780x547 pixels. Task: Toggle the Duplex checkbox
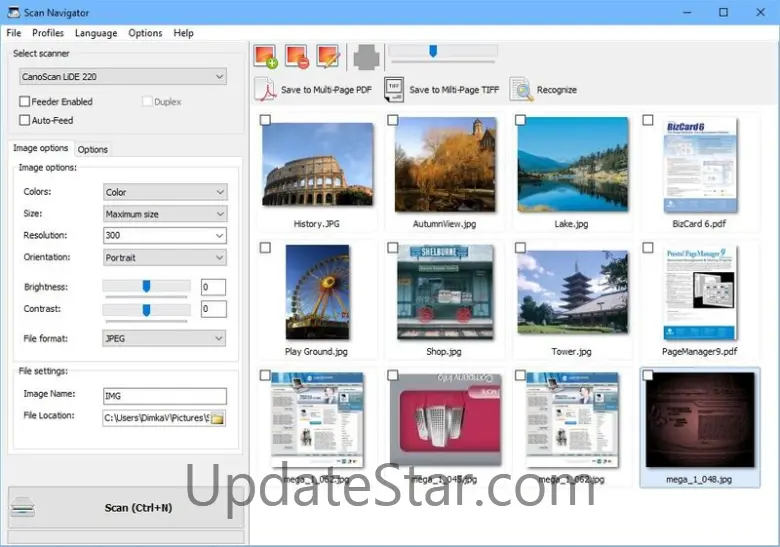(147, 101)
